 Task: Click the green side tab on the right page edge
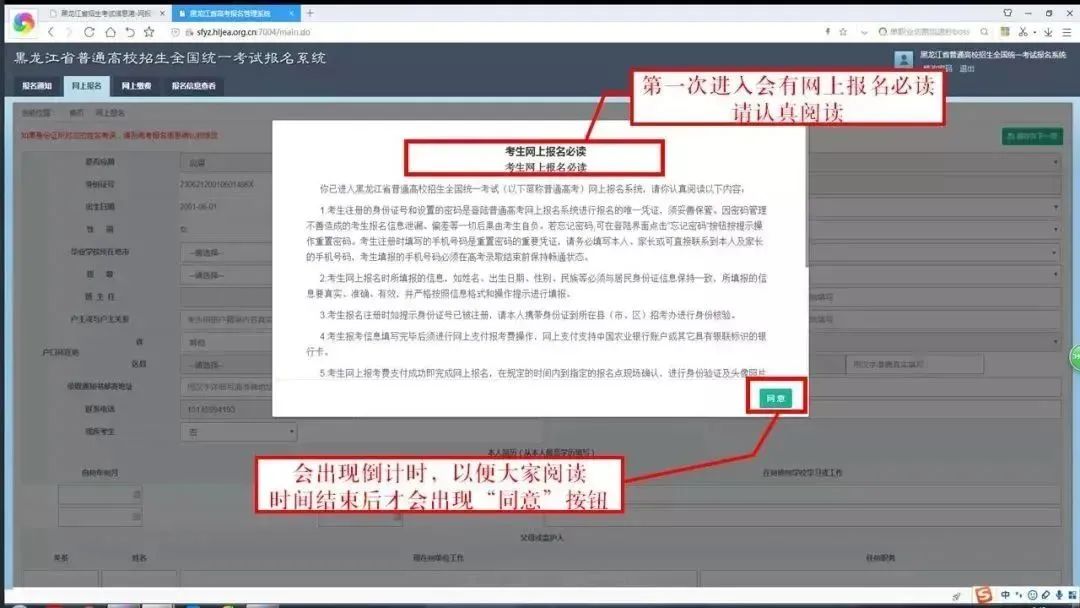pos(1074,357)
